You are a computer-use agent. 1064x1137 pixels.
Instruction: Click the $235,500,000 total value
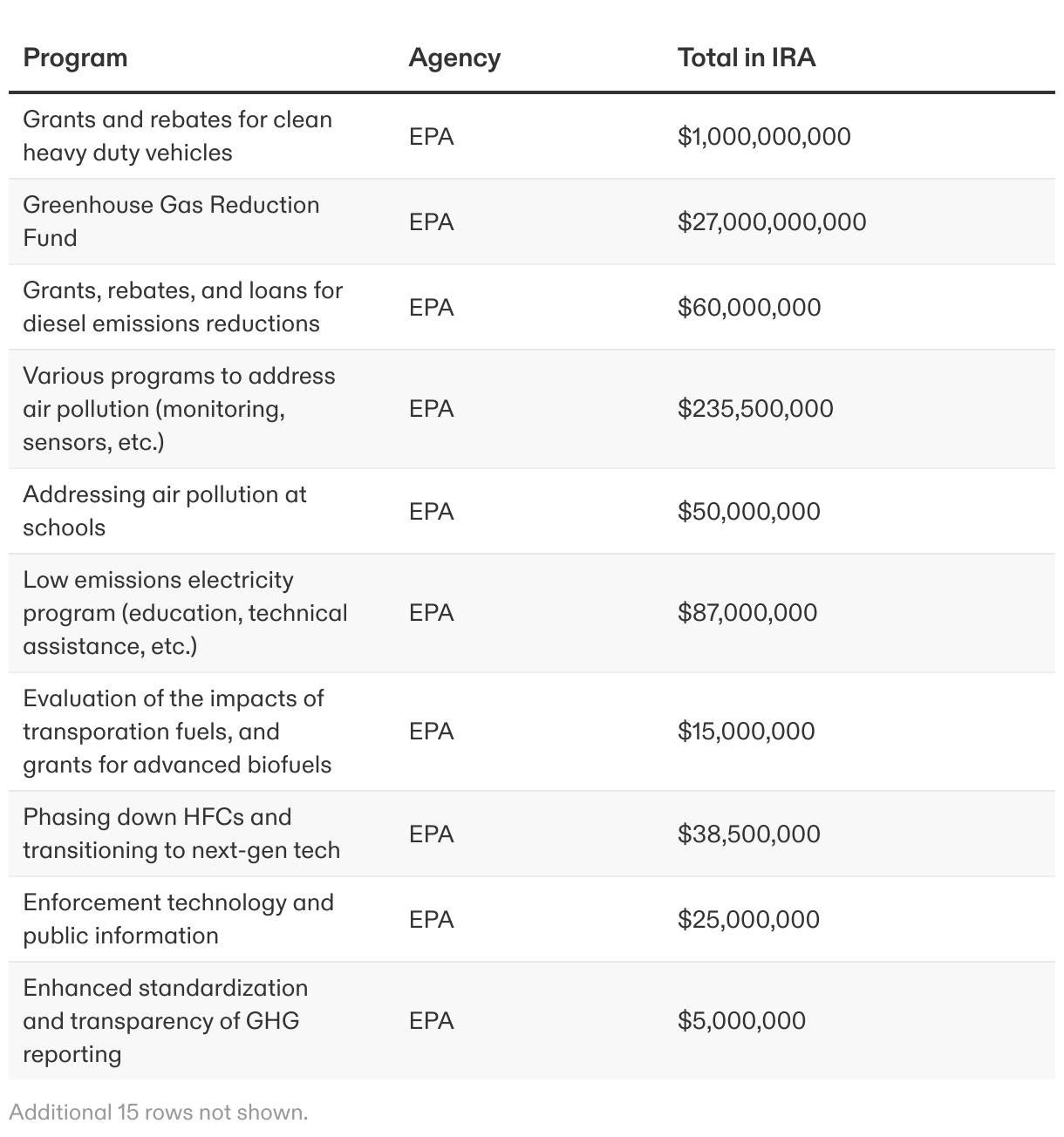pos(755,408)
